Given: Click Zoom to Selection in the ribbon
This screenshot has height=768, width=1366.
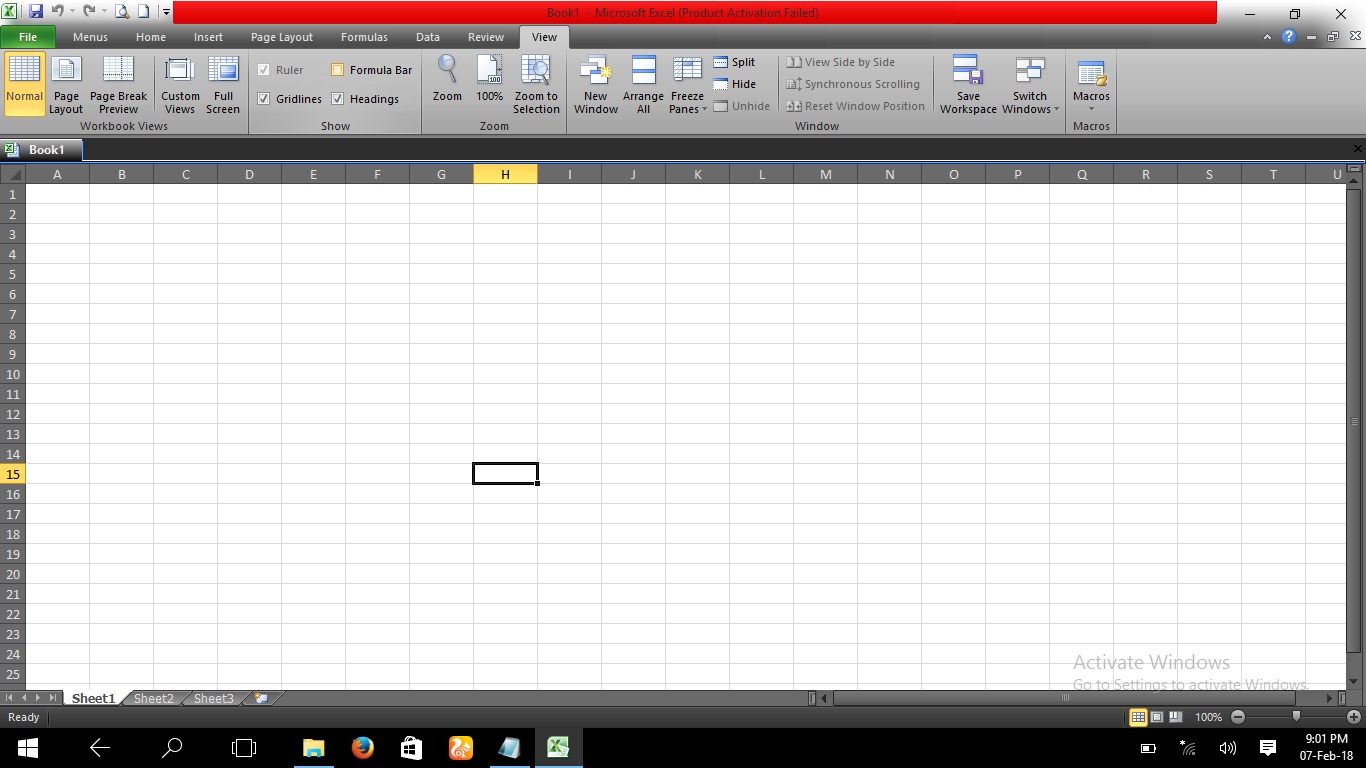Looking at the screenshot, I should point(537,84).
